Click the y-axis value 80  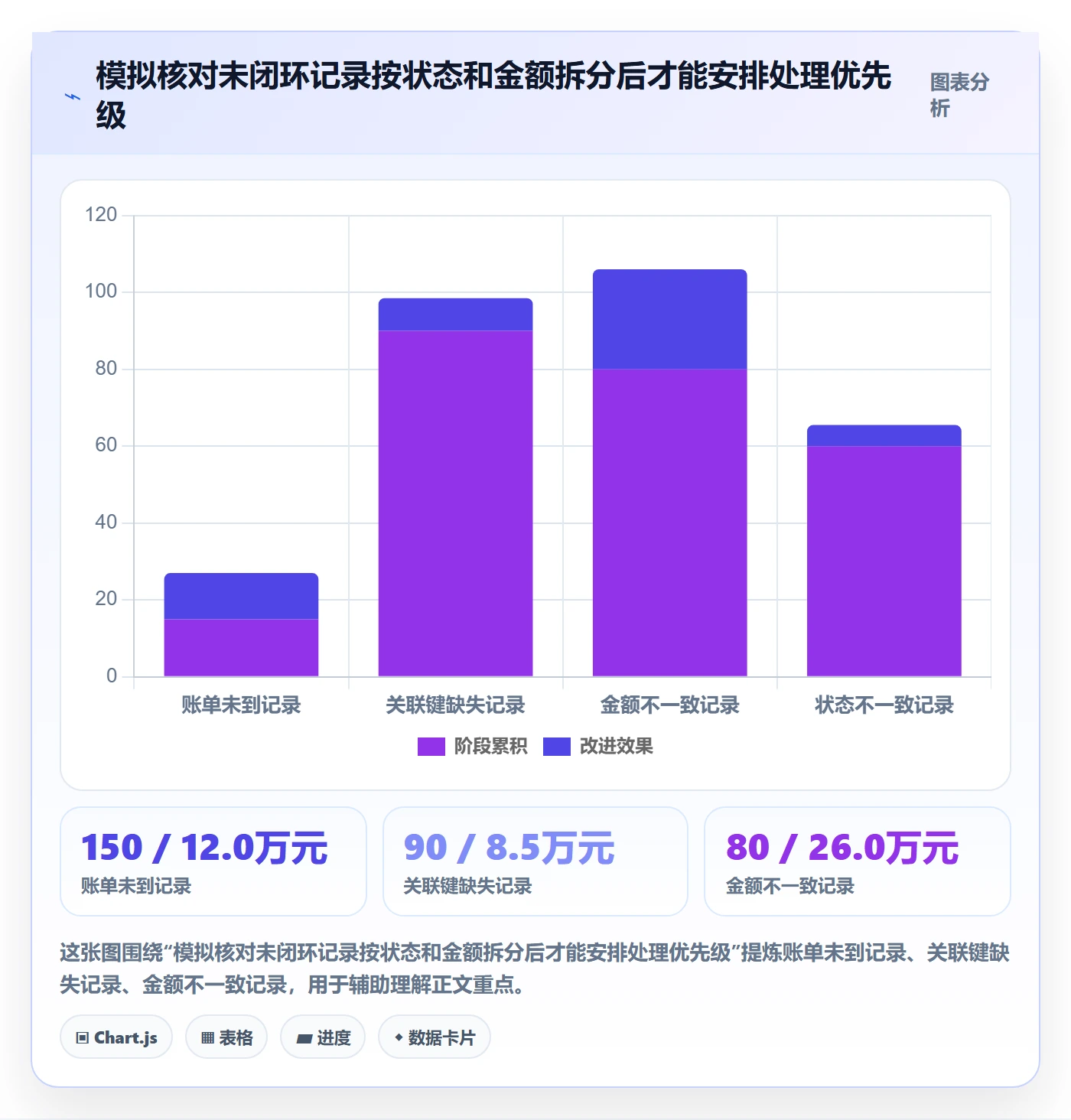click(106, 369)
